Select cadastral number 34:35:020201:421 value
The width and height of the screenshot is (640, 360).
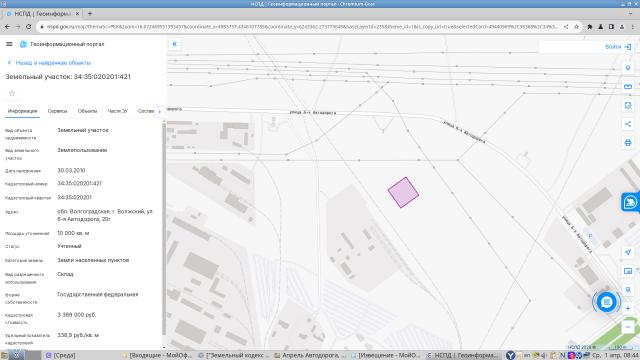pos(80,184)
